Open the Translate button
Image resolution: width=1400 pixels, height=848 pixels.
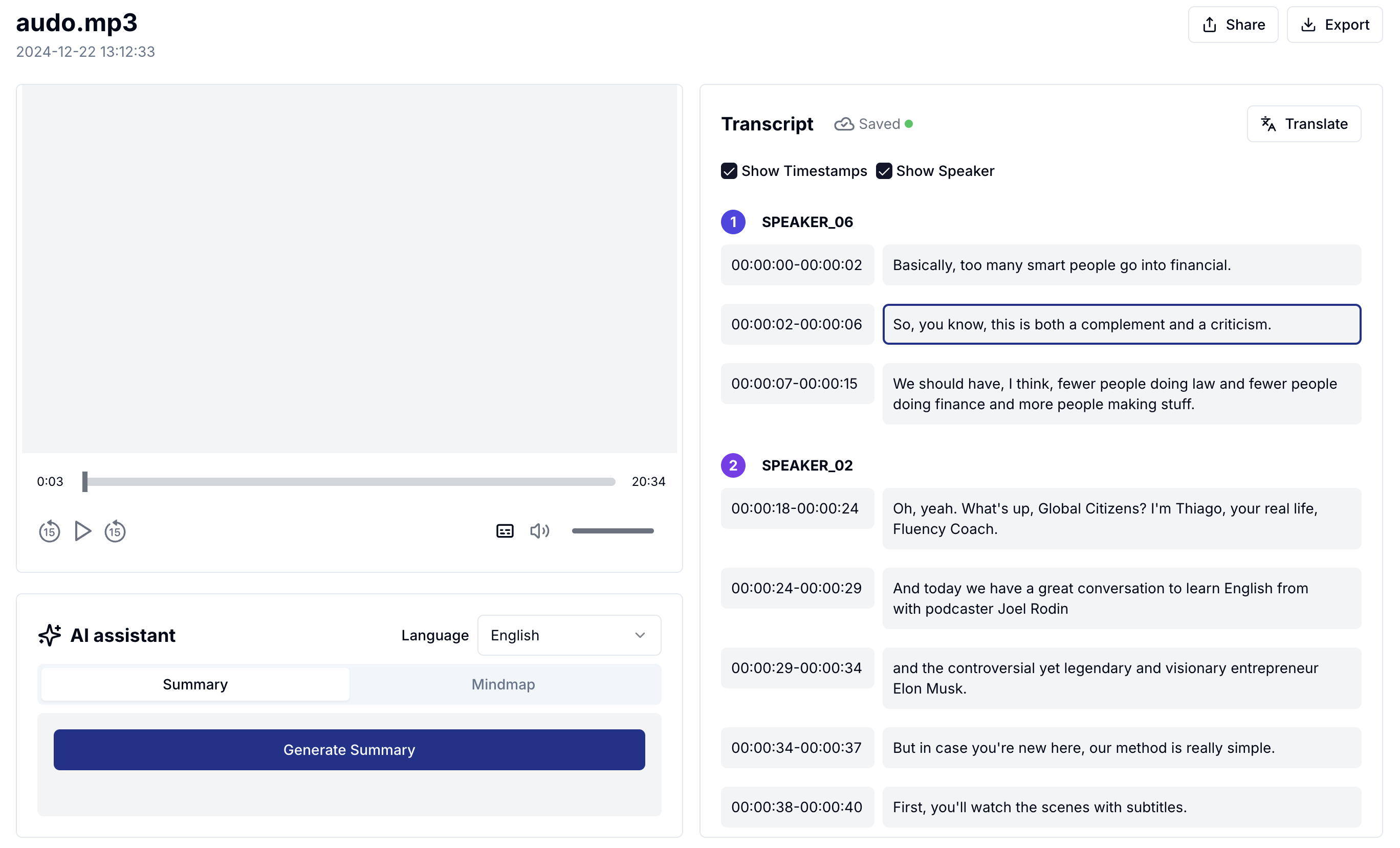(x=1303, y=124)
